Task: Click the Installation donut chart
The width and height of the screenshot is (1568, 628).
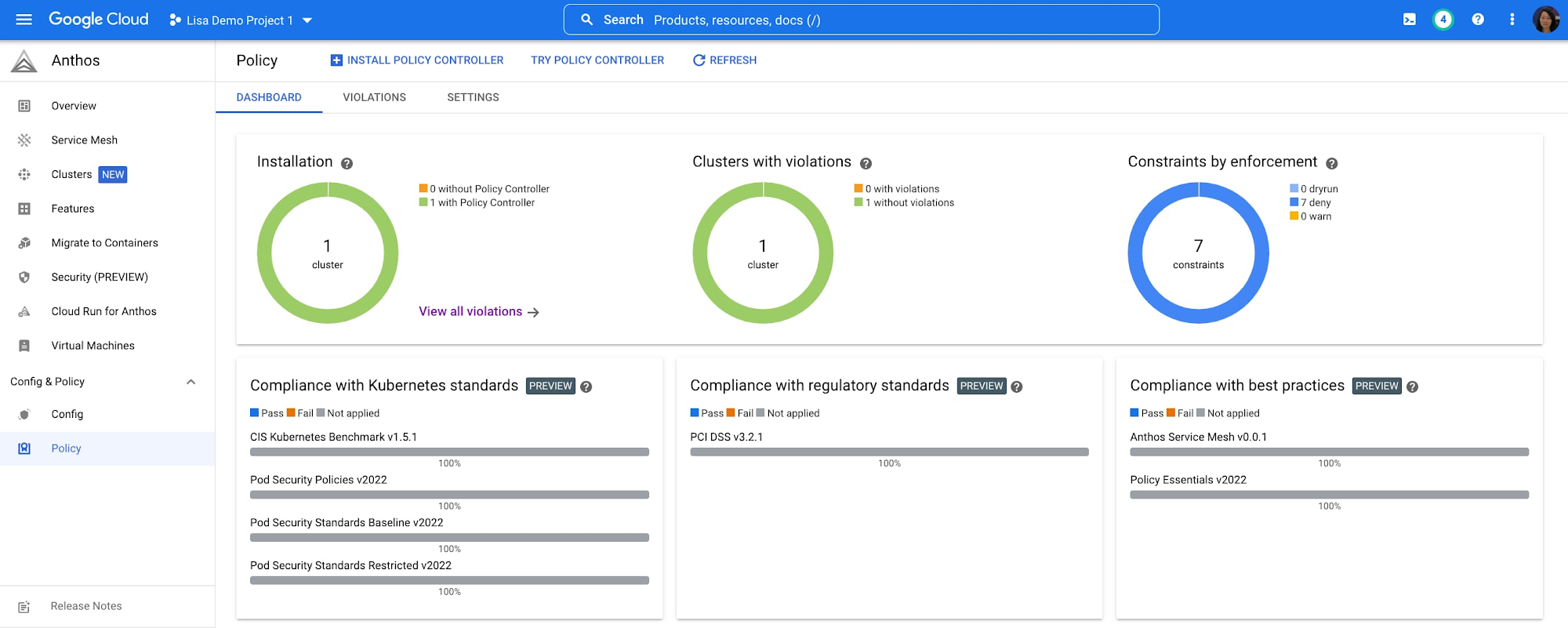Action: pos(328,252)
